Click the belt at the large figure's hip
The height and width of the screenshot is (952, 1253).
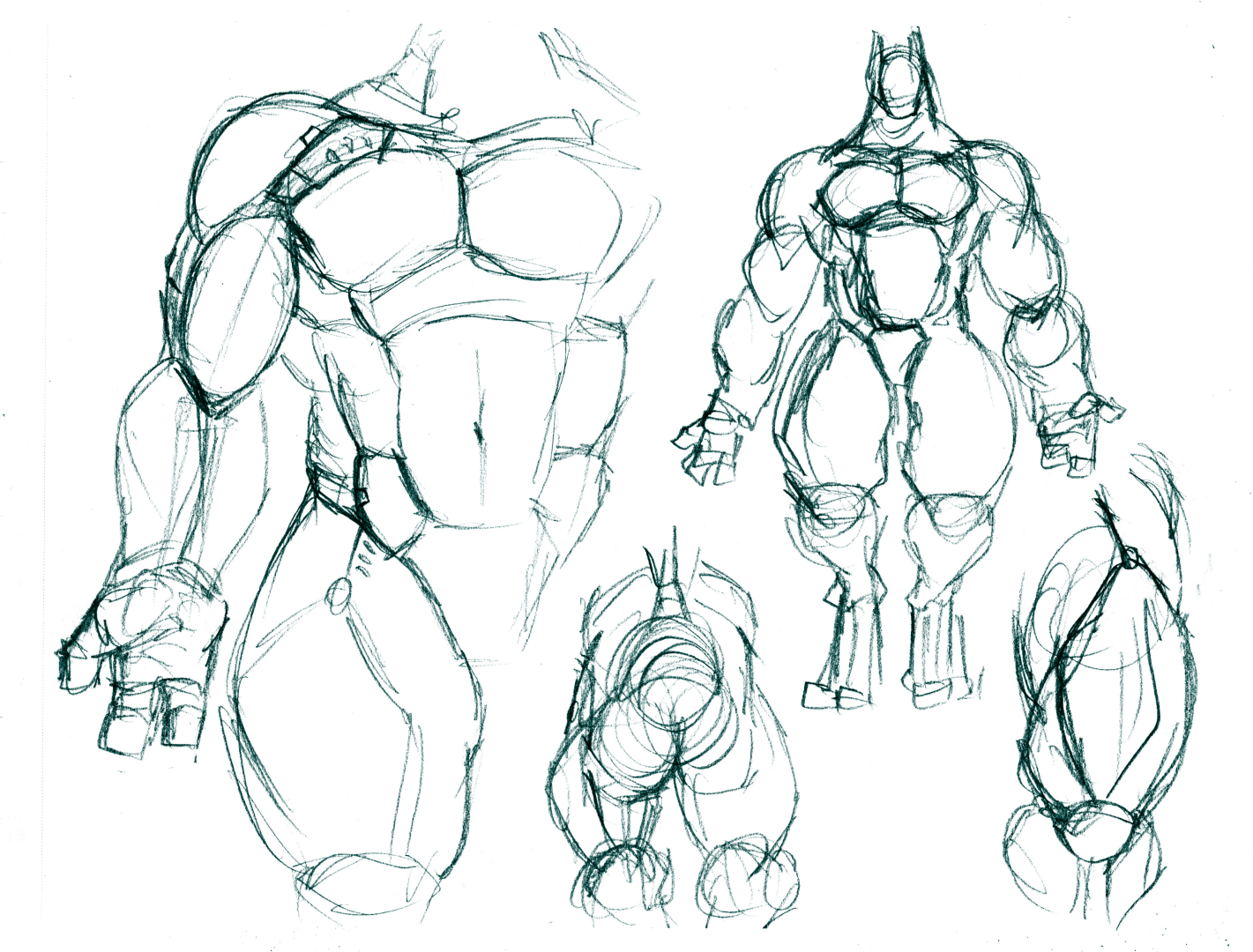pyautogui.click(x=339, y=487)
